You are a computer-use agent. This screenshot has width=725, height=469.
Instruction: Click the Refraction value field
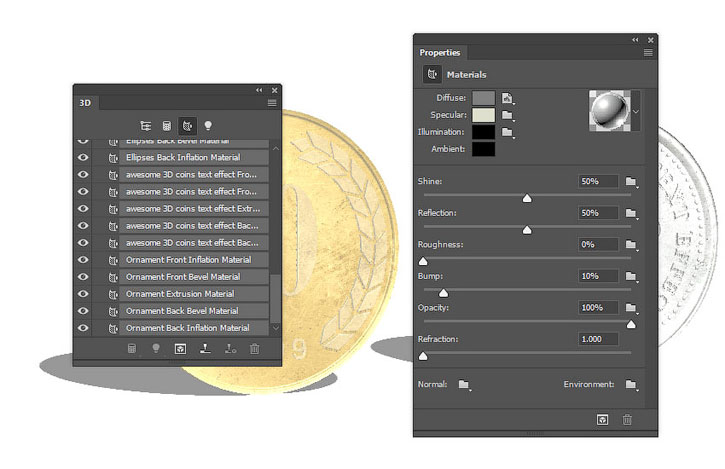tap(598, 340)
